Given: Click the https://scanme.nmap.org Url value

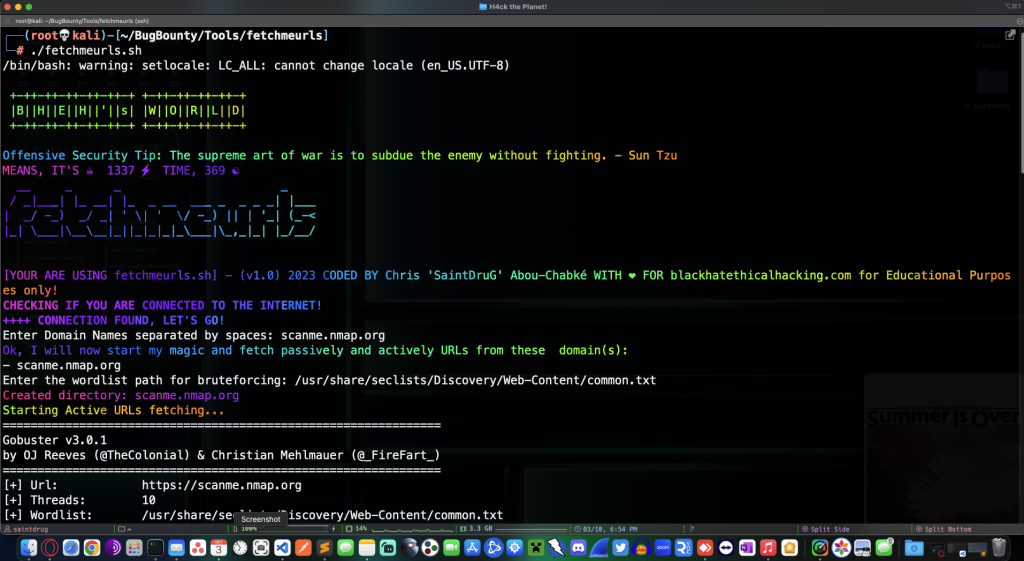Looking at the screenshot, I should click(x=221, y=485).
